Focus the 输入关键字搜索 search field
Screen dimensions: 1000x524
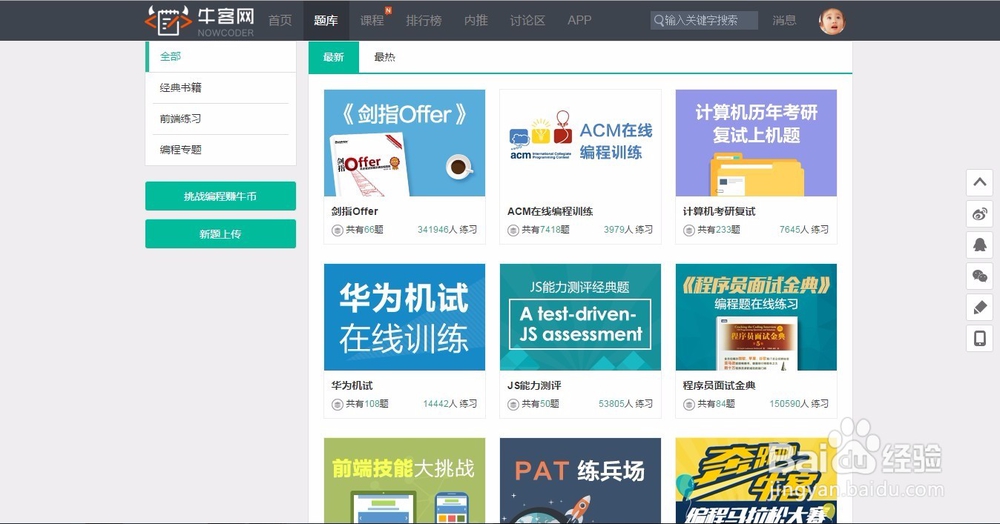(x=704, y=20)
